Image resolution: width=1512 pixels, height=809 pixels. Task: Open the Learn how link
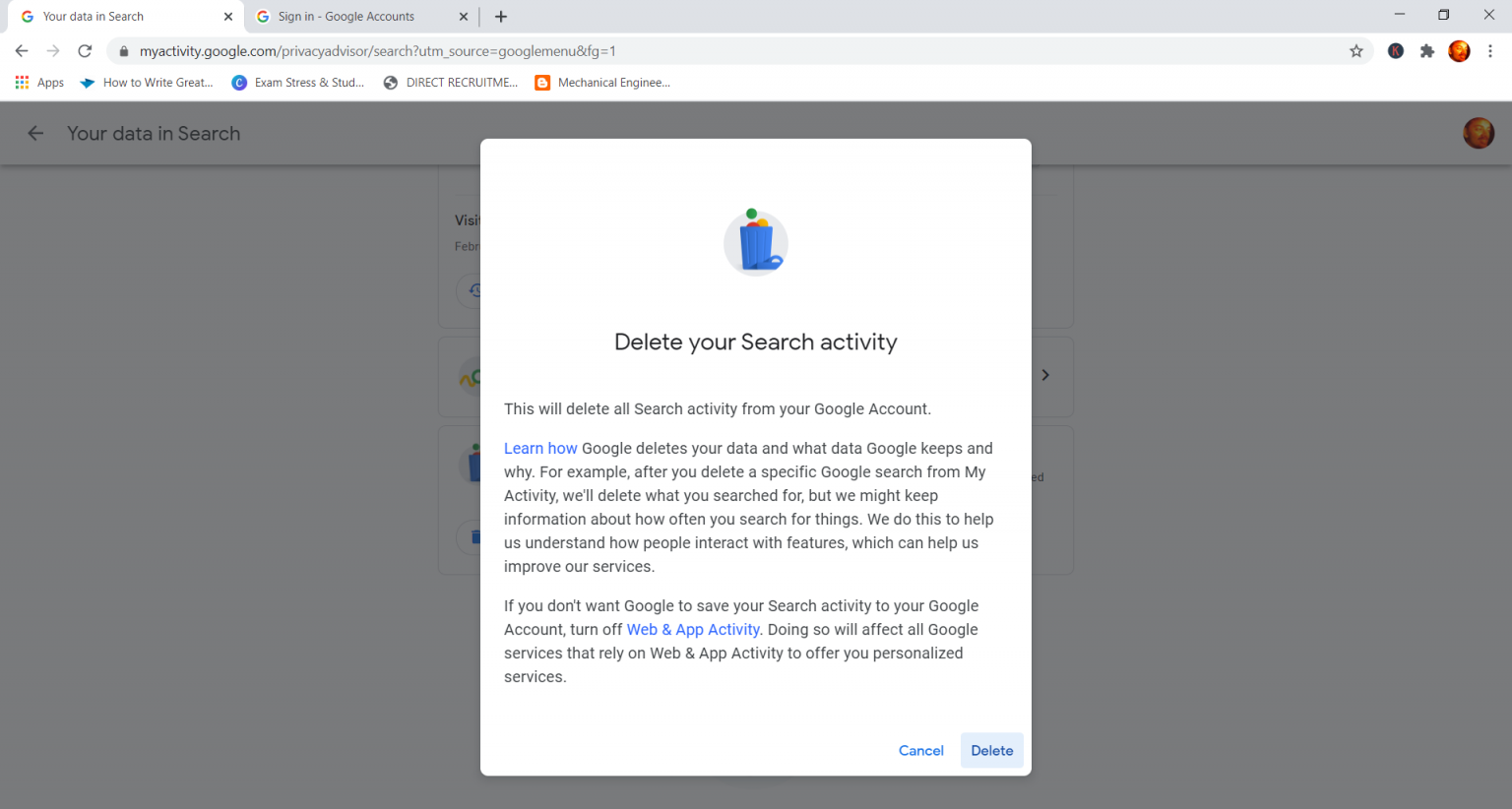(x=540, y=448)
